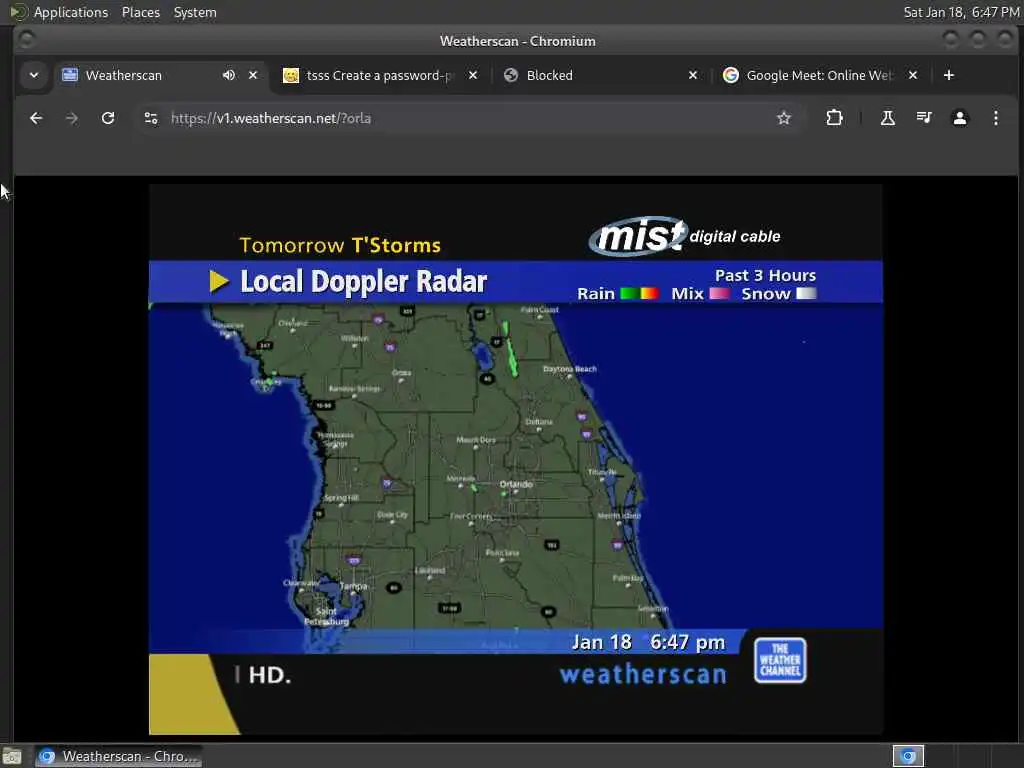Close the Weatherscan tab
Image resolution: width=1024 pixels, height=768 pixels.
253,75
